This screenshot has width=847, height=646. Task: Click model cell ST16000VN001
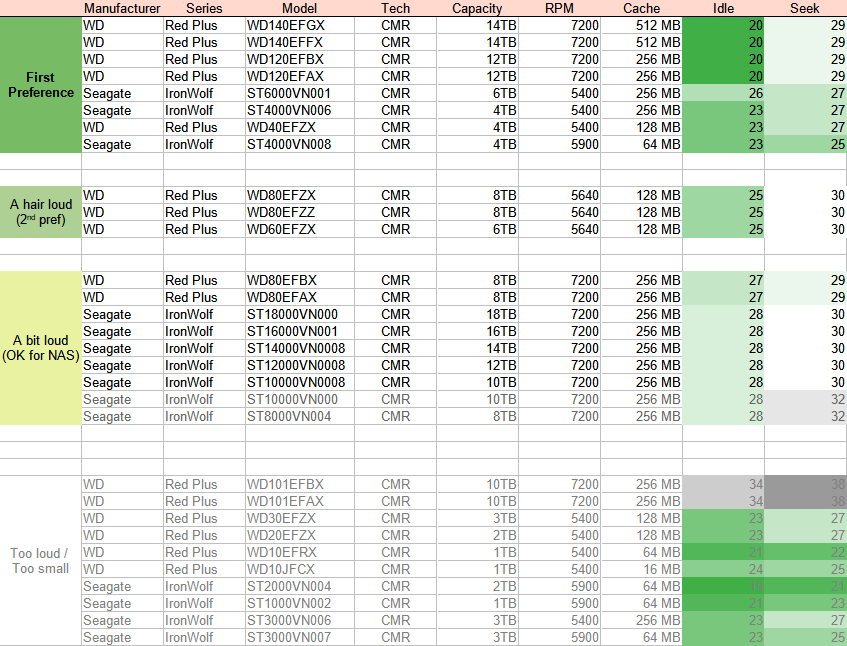click(300, 331)
